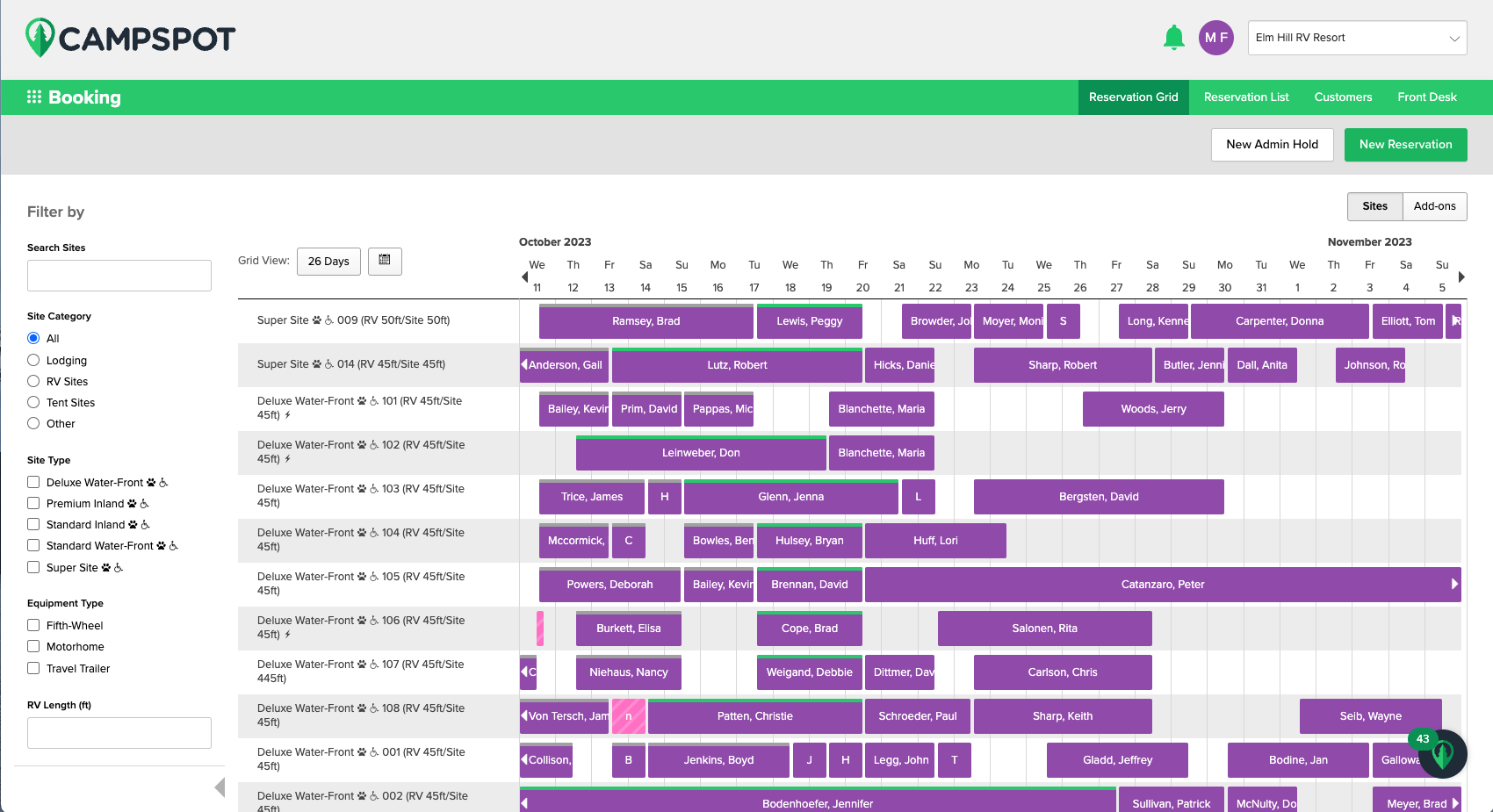Click the grid menu icon beside Booking
The image size is (1493, 812).
click(x=34, y=97)
